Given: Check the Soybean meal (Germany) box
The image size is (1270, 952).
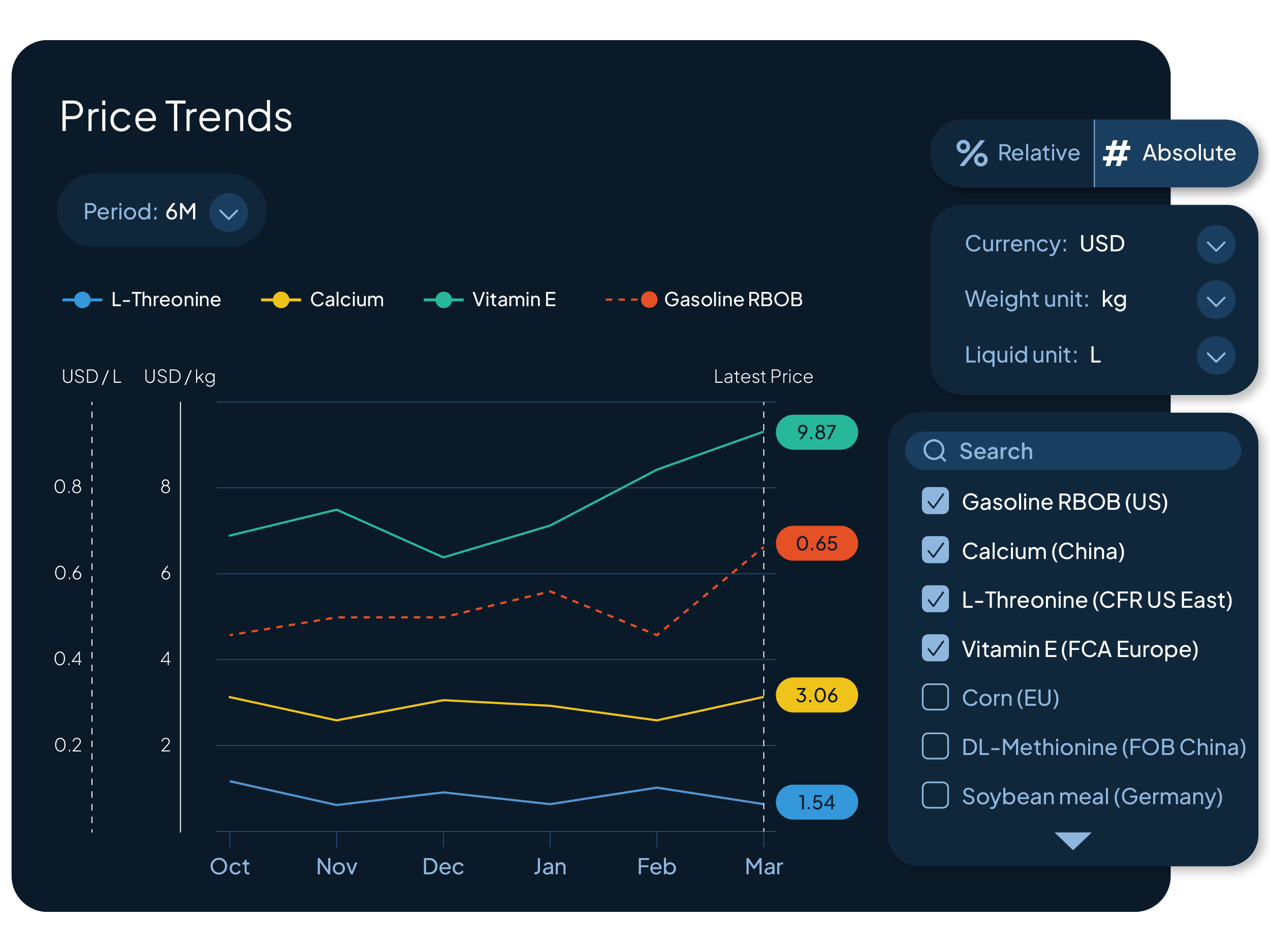Looking at the screenshot, I should coord(935,795).
